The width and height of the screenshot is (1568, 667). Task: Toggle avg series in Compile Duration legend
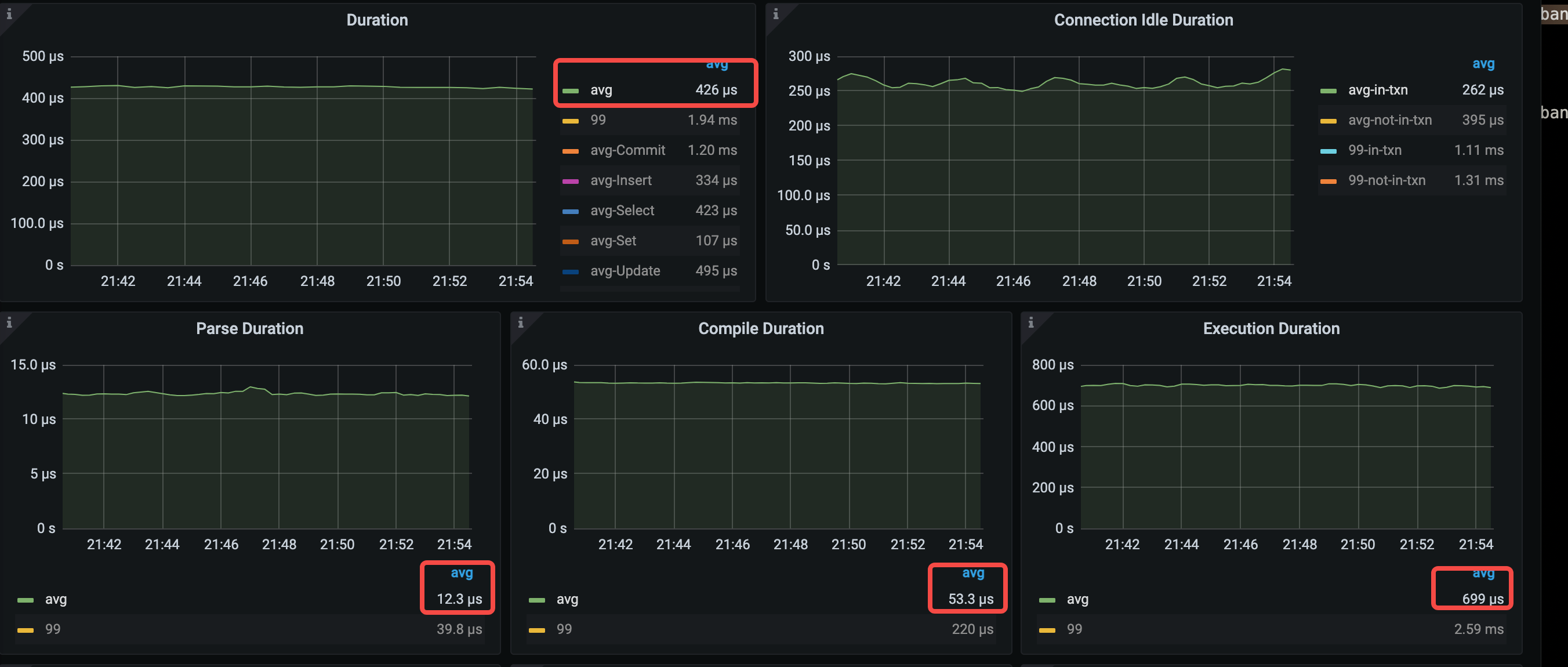pyautogui.click(x=567, y=600)
